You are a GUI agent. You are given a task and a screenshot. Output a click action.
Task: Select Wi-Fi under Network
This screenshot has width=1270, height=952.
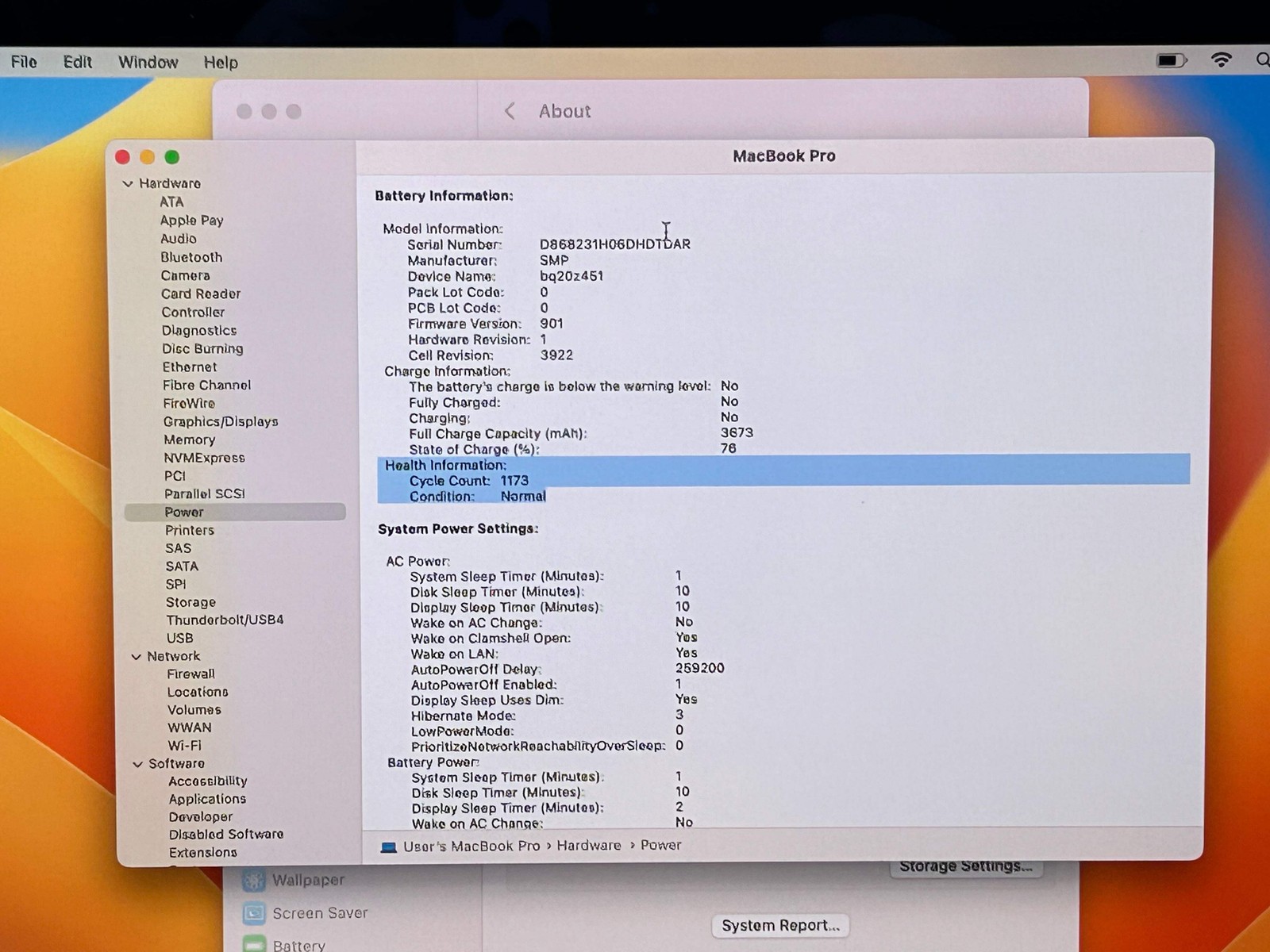click(x=184, y=746)
